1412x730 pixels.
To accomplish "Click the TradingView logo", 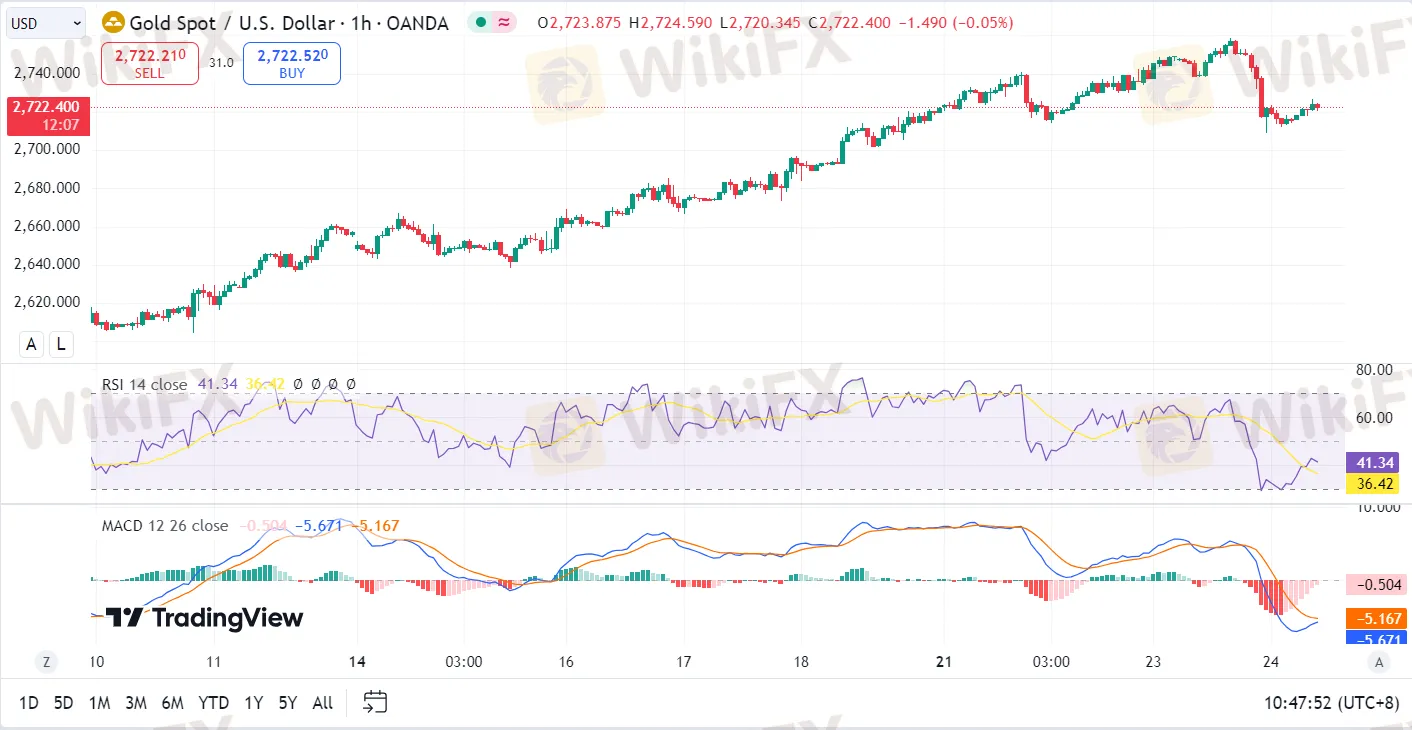I will pos(204,618).
